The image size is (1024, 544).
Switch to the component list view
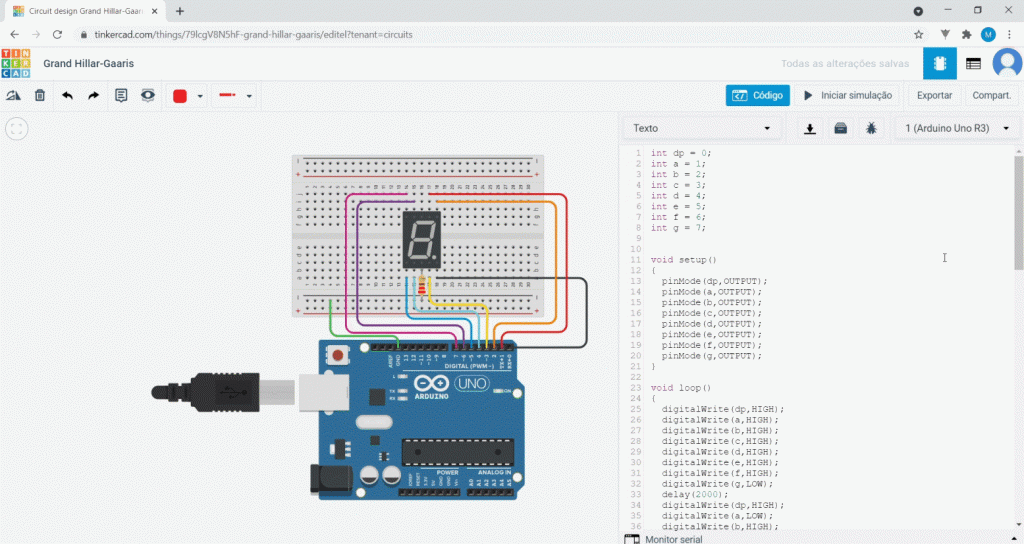click(973, 64)
